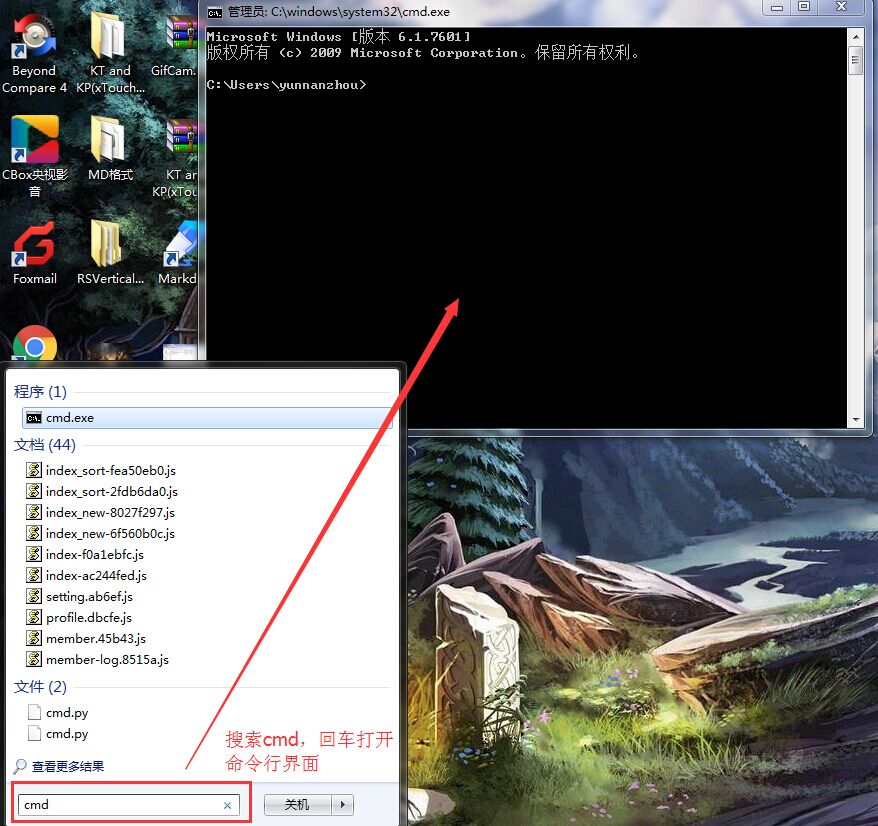This screenshot has width=878, height=826.
Task: Maximize the cmd.exe window
Action: [x=804, y=7]
